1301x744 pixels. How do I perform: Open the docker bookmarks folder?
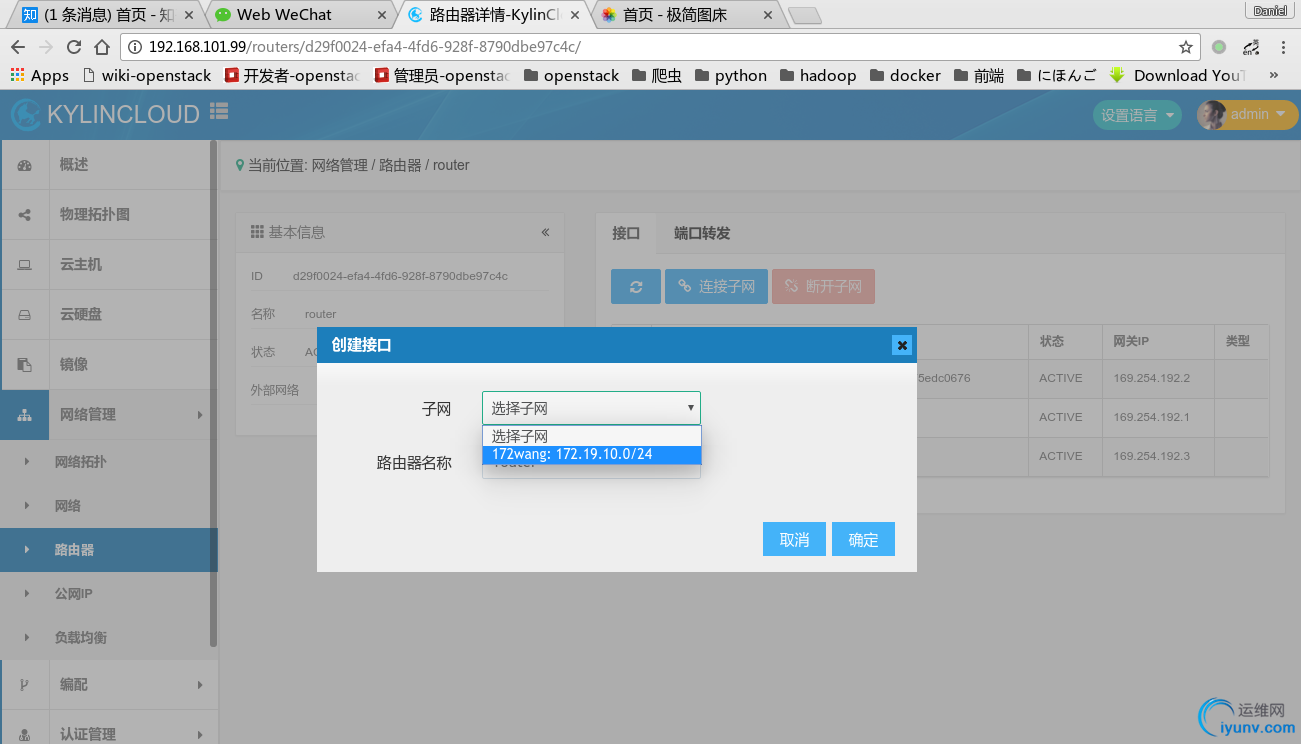pyautogui.click(x=905, y=75)
